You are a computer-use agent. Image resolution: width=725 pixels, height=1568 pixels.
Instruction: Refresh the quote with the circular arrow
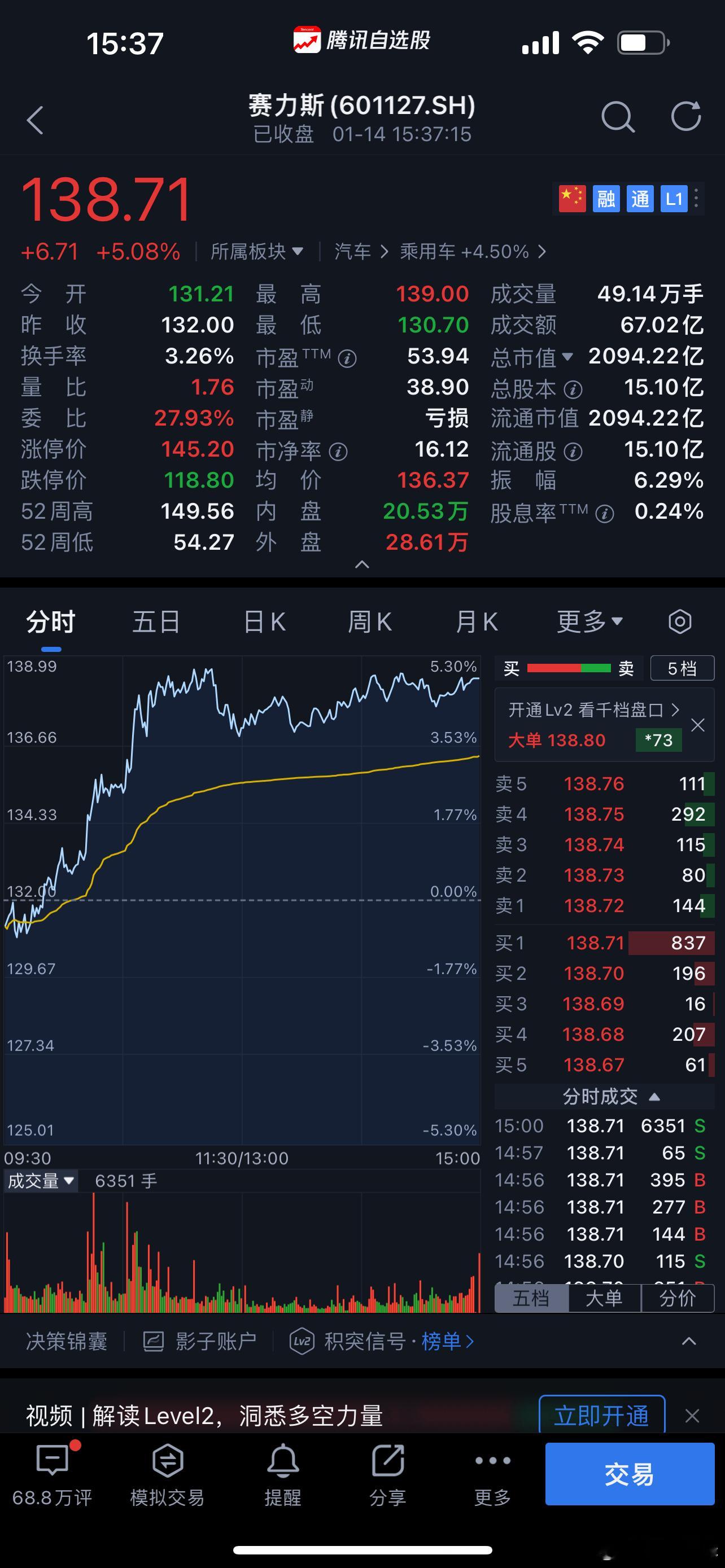point(686,116)
